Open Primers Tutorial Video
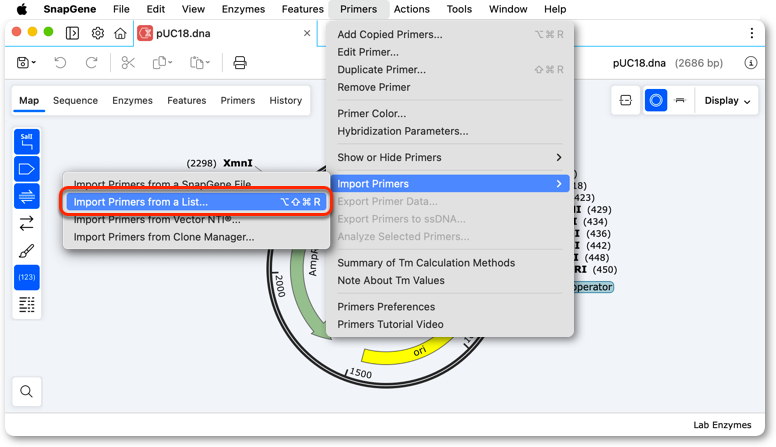Viewport: 776px width, 447px height. (450, 324)
